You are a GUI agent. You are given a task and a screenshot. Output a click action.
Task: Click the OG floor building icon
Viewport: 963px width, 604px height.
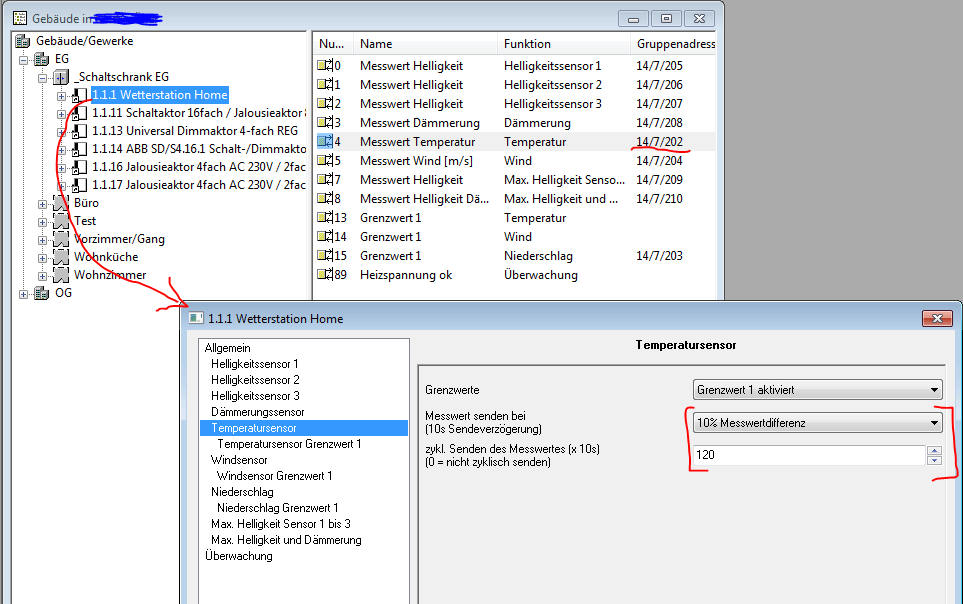[41, 293]
